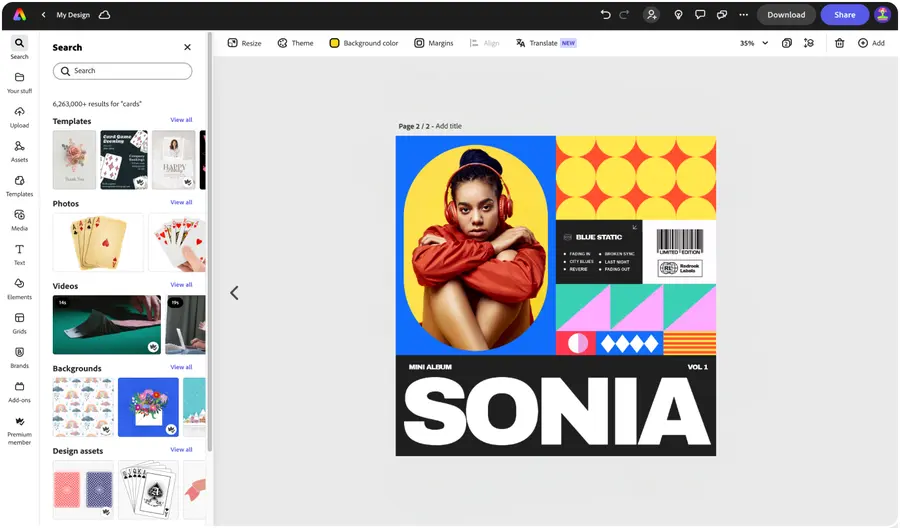
Task: Choose the hand holding cards photo
Action: click(177, 242)
